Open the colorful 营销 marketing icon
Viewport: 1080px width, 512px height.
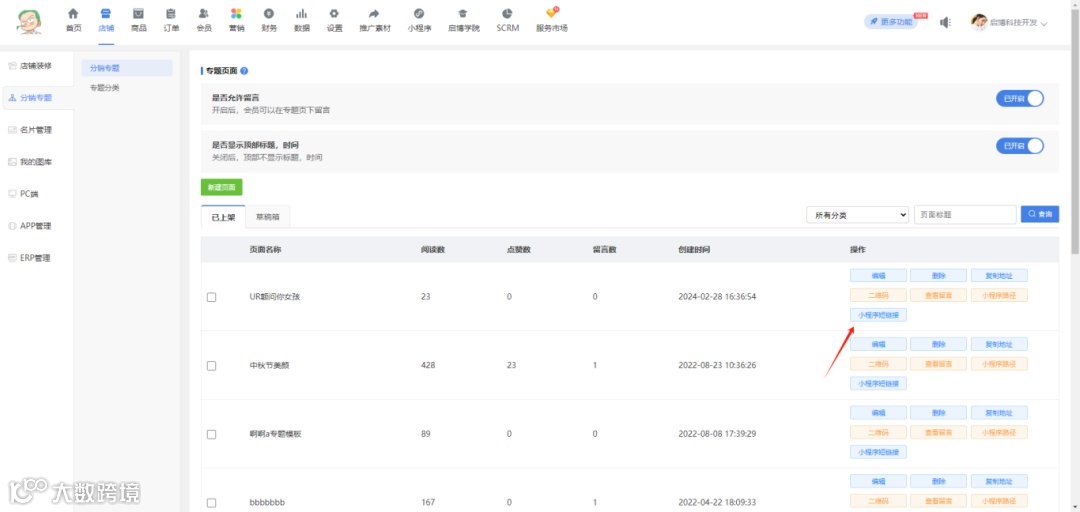(x=236, y=14)
